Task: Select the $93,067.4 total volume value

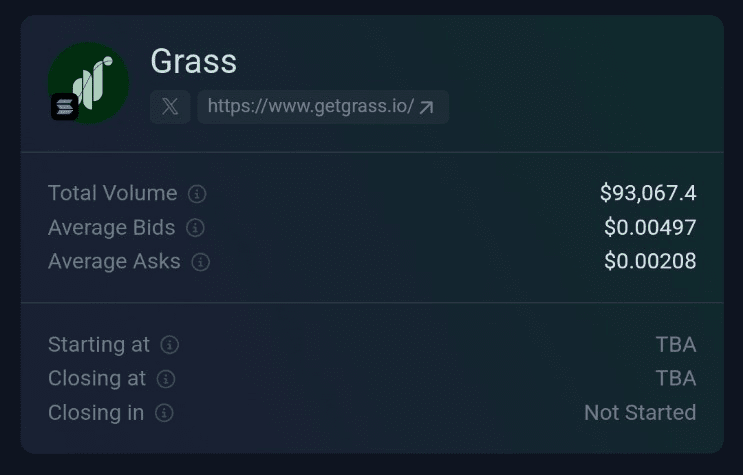Action: click(x=648, y=193)
